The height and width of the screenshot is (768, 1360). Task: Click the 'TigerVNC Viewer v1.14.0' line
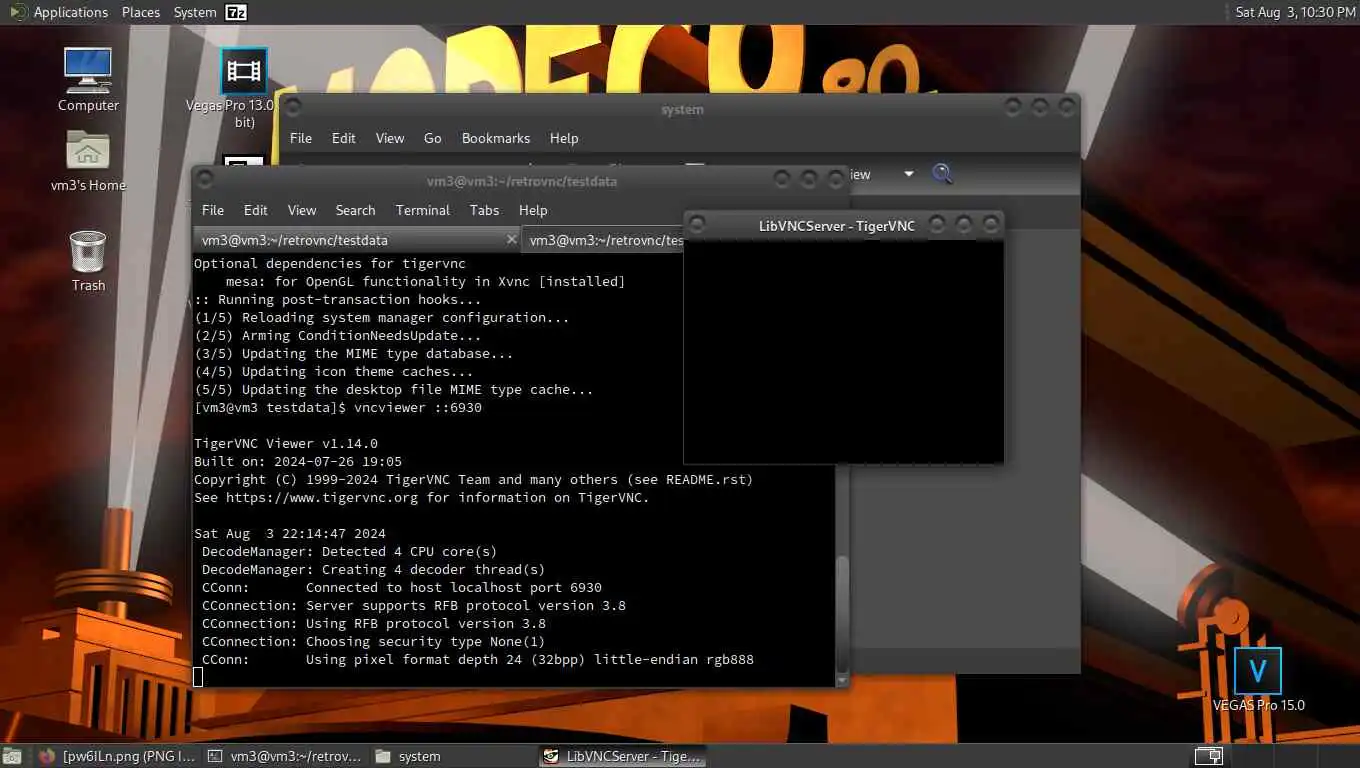pos(286,444)
